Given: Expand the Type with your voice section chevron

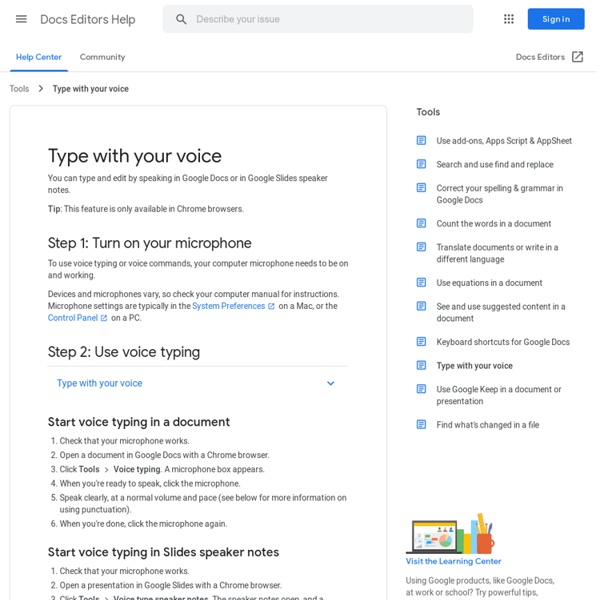Looking at the screenshot, I should 331,383.
